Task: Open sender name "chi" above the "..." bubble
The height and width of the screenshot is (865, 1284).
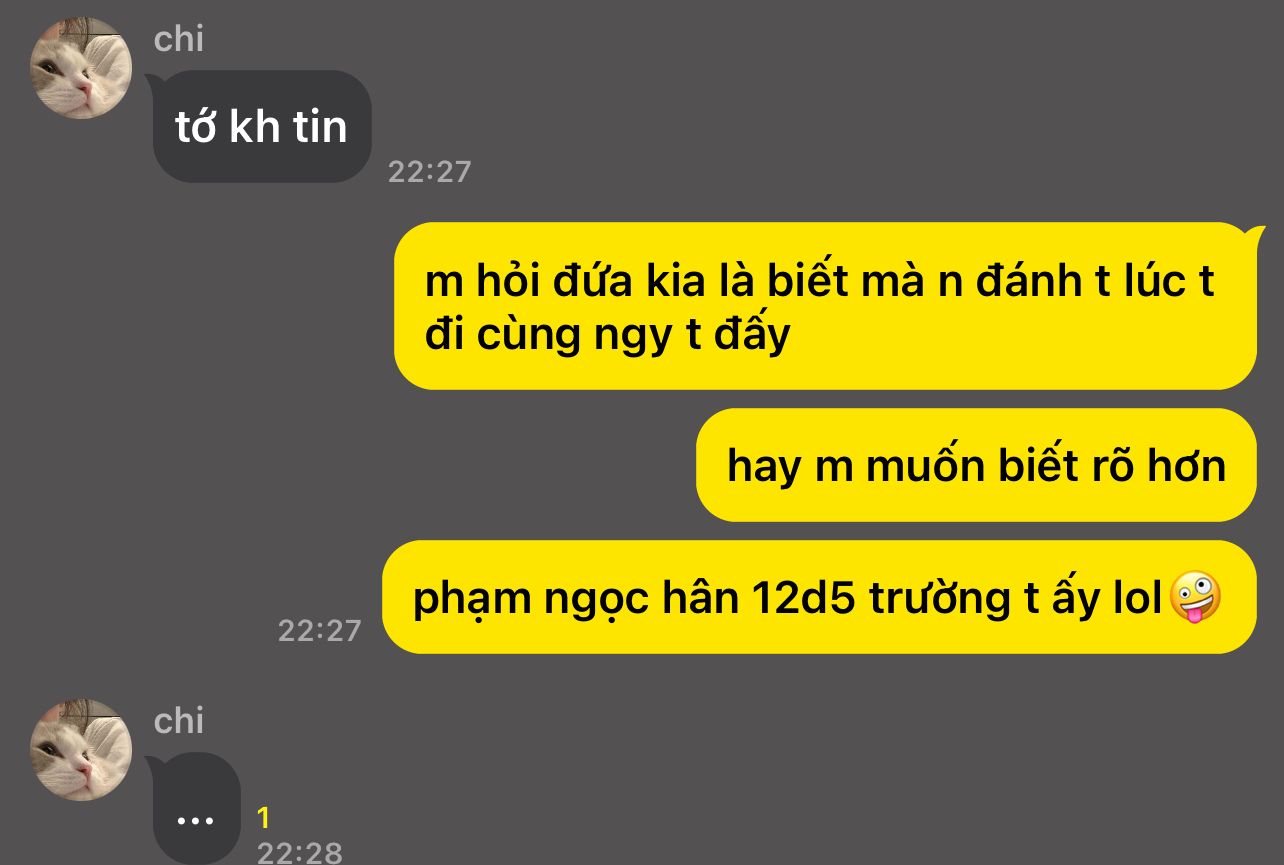Action: coord(179,720)
